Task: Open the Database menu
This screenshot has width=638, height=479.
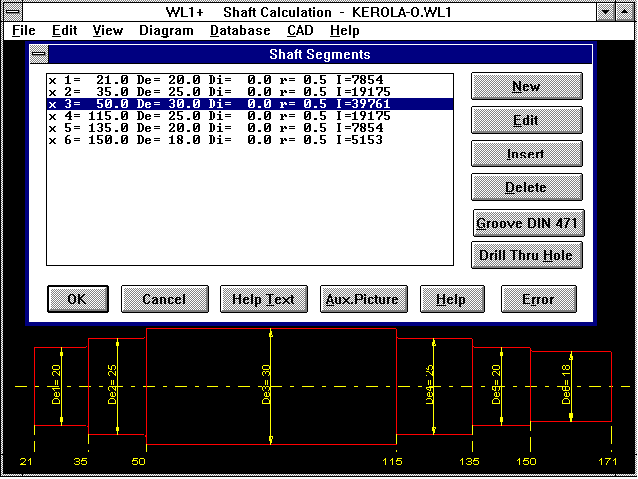Action: pos(240,31)
